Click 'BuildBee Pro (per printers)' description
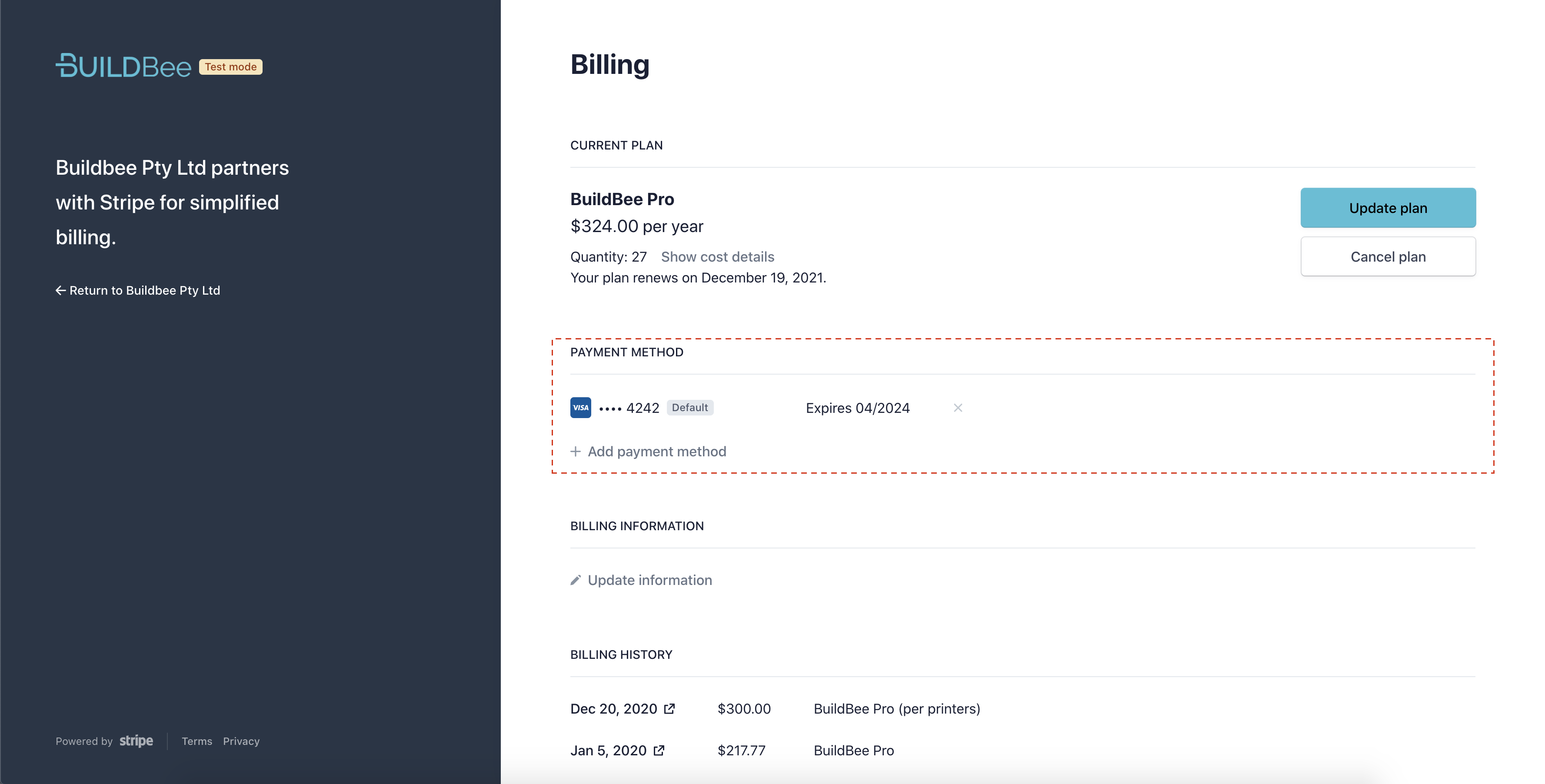The image size is (1545, 784). pos(897,709)
